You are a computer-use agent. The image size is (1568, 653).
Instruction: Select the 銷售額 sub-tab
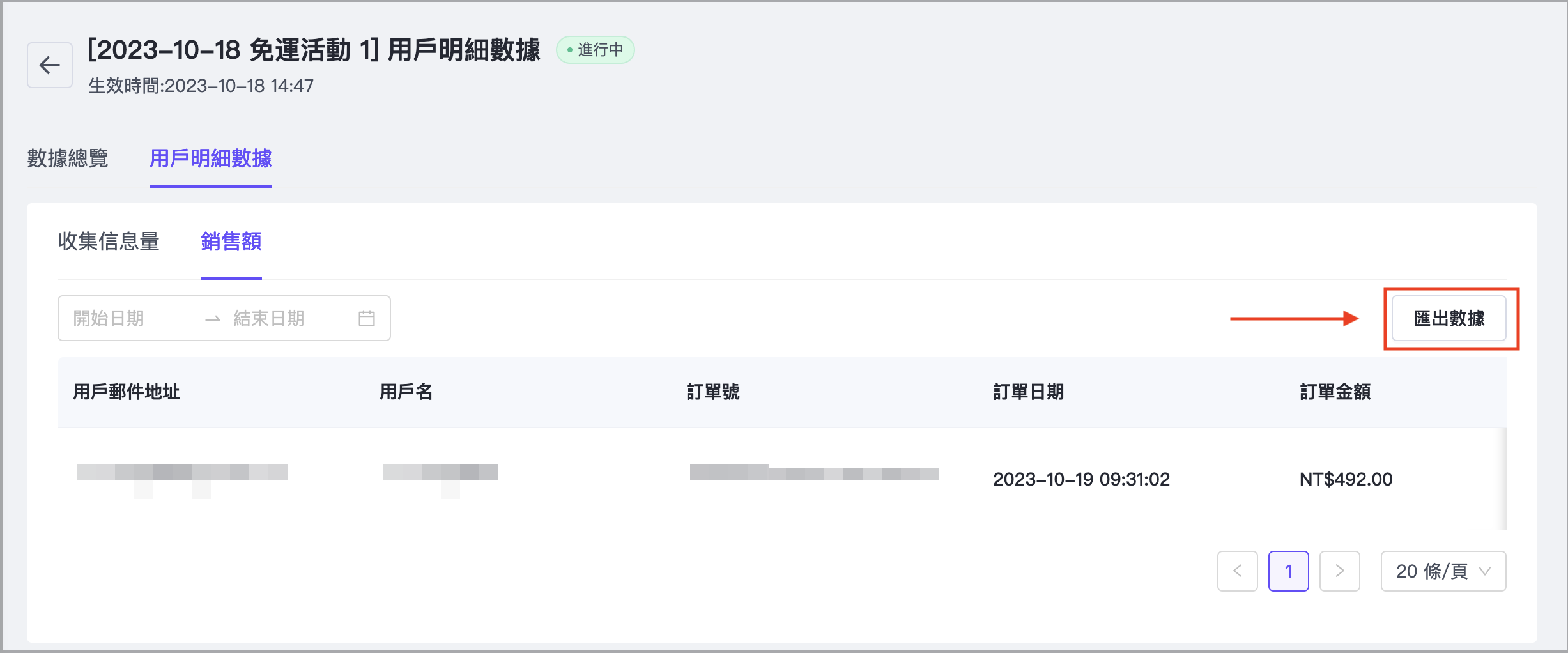click(231, 242)
